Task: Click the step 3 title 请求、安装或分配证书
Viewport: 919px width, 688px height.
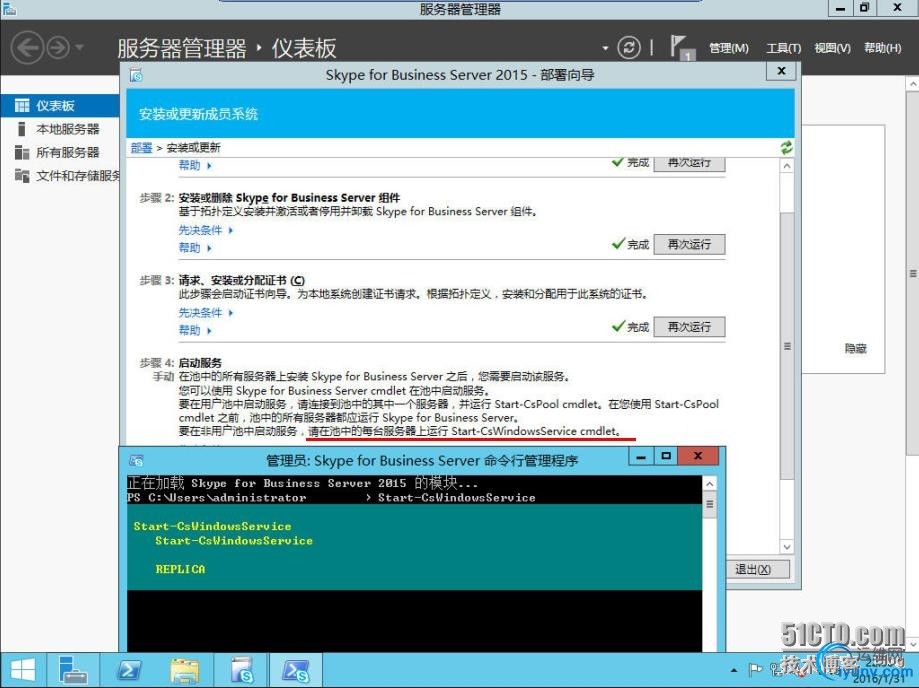Action: click(241, 281)
